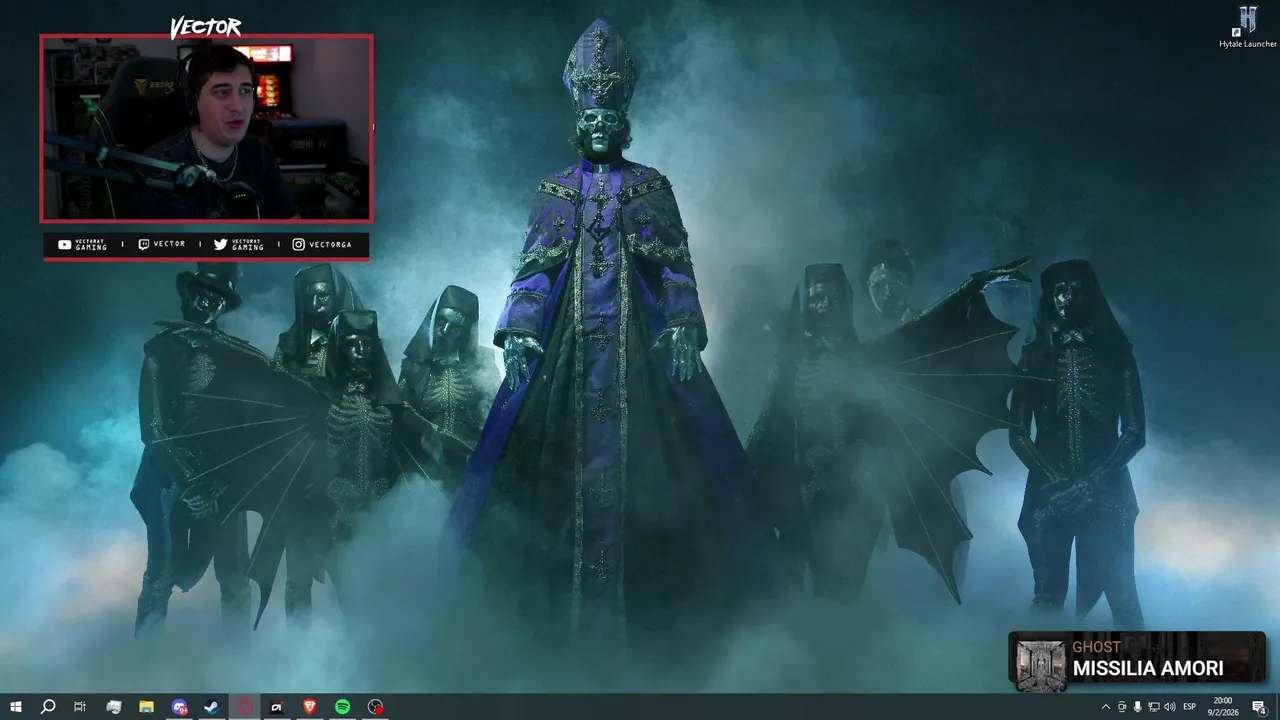Open Steam from the taskbar
The image size is (1280, 720).
[x=212, y=707]
